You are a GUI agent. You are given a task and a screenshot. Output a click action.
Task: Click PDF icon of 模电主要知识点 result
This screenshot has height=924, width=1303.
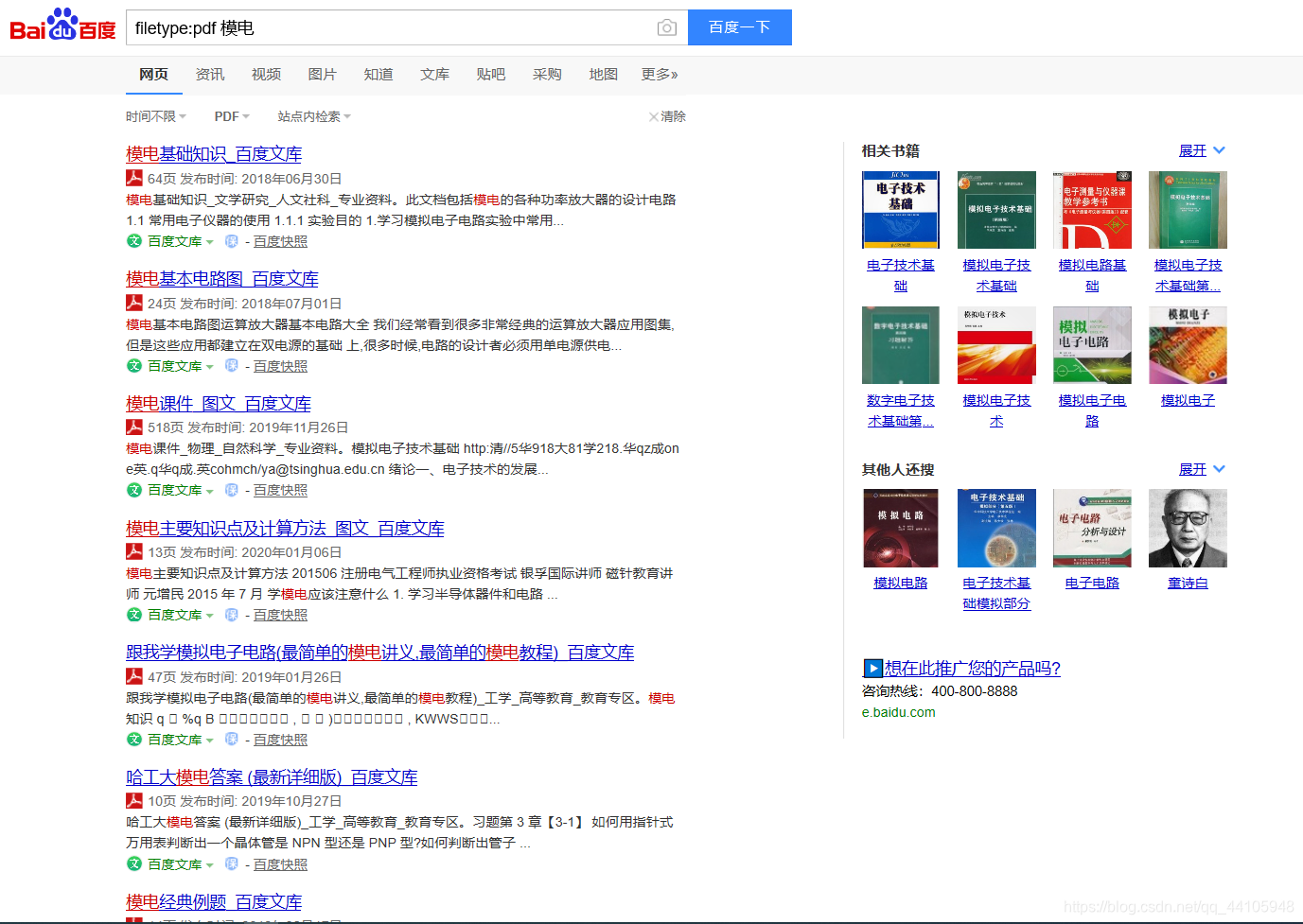134,551
